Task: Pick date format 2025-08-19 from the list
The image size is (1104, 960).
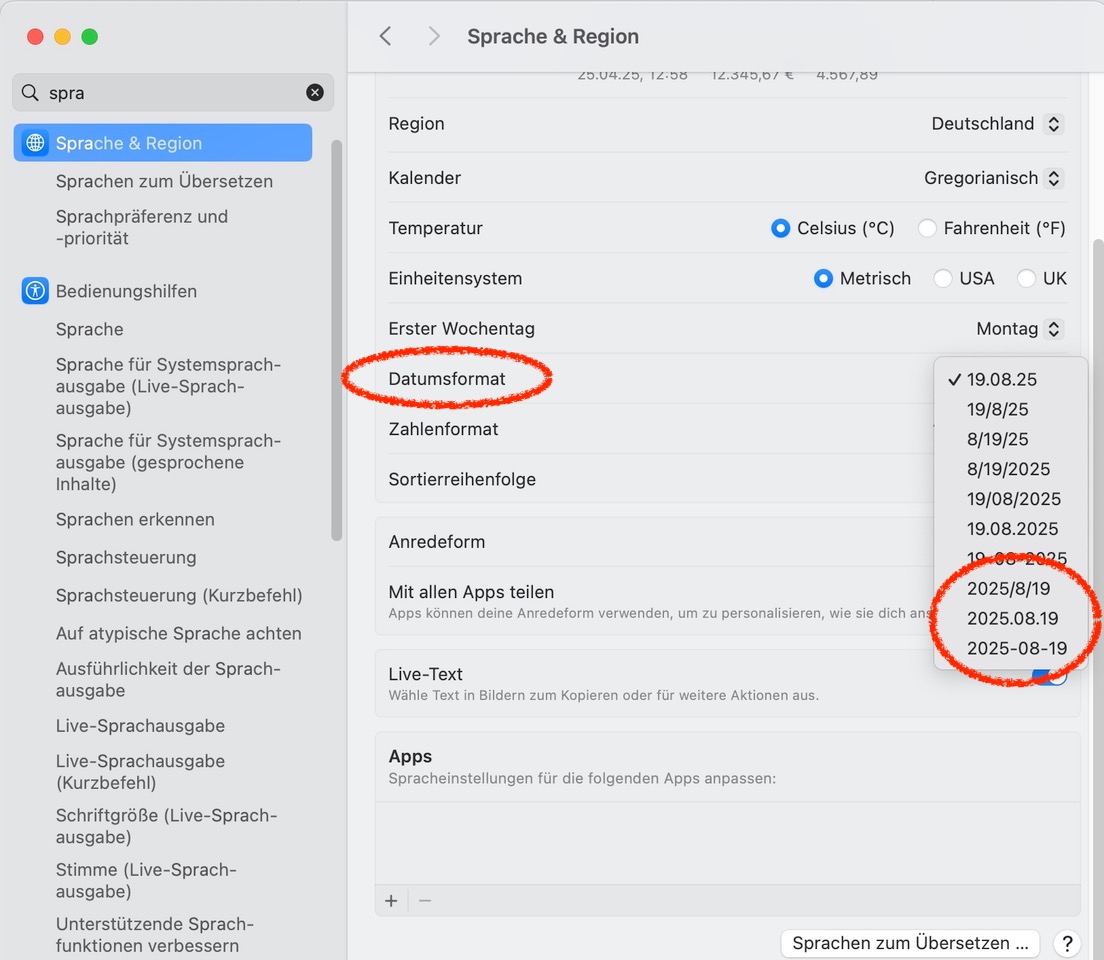Action: tap(1016, 648)
